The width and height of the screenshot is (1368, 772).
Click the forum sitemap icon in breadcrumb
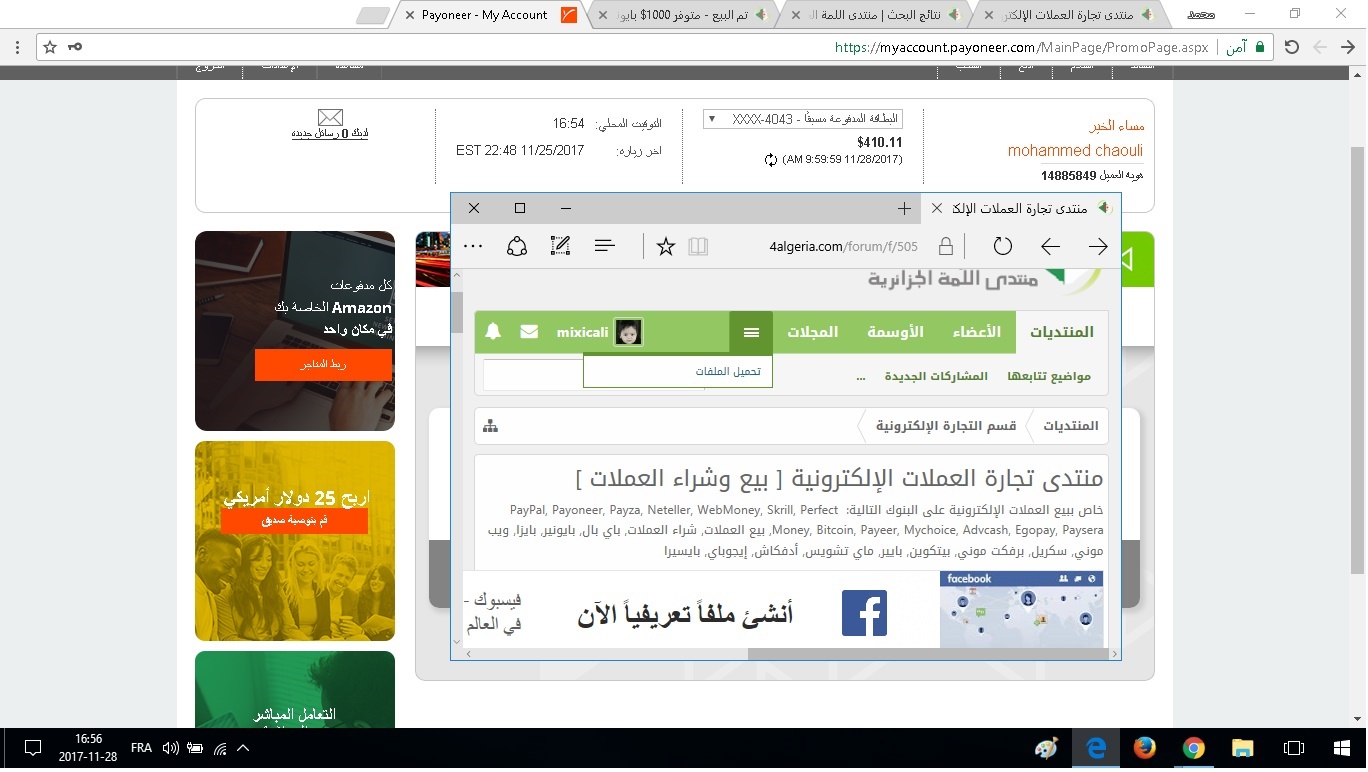490,426
